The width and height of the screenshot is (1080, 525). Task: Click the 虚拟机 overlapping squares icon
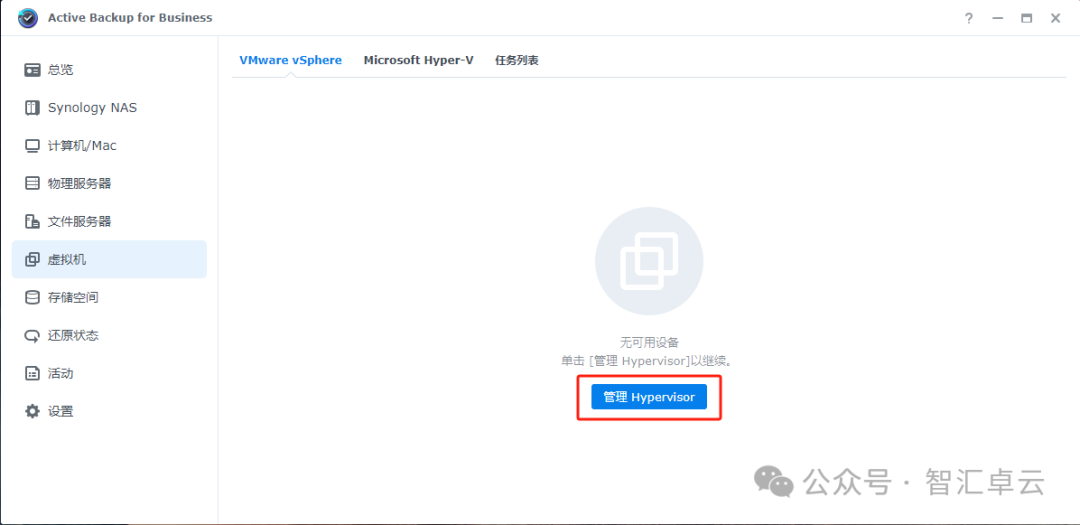point(32,260)
